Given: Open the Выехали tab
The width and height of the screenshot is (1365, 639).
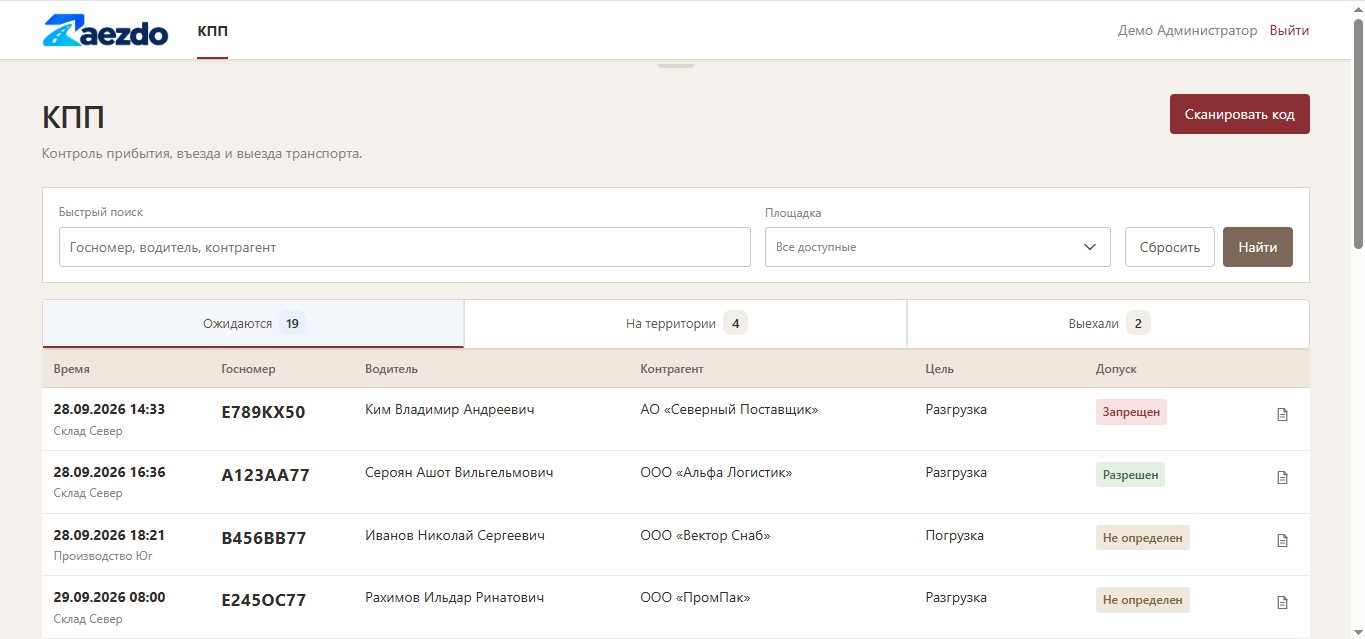Looking at the screenshot, I should 1108,324.
